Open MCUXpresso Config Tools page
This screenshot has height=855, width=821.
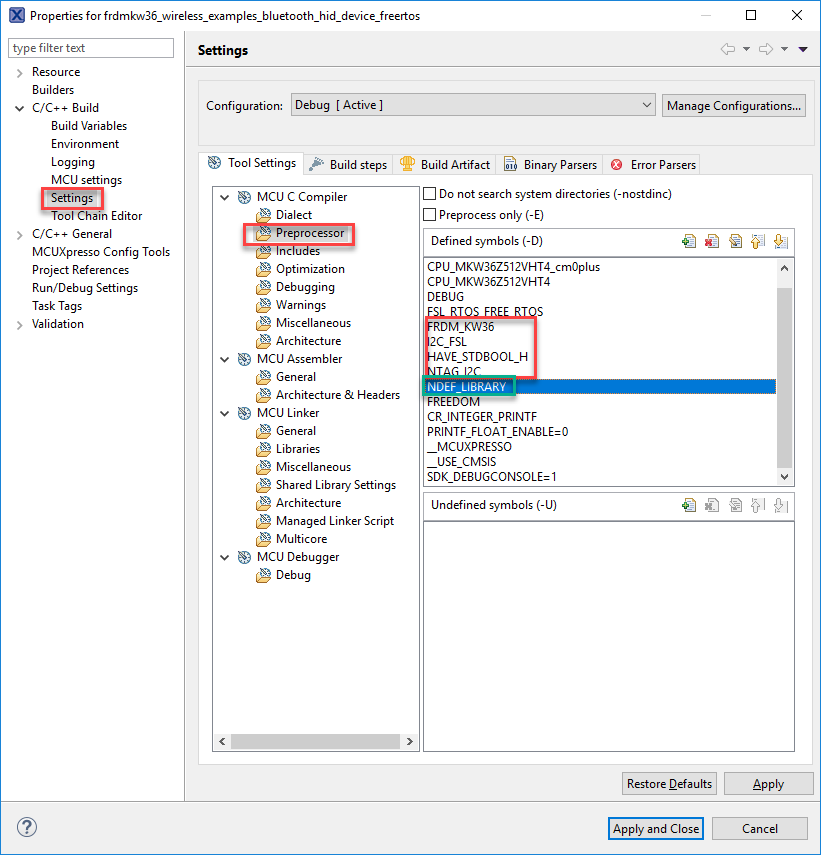101,252
